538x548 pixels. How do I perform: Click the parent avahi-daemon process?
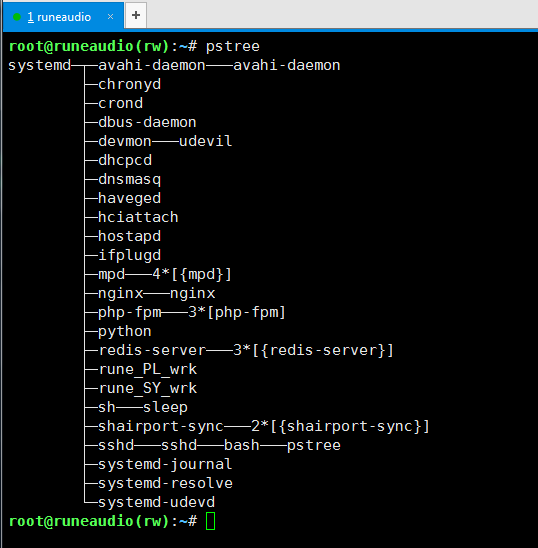[x=152, y=65]
